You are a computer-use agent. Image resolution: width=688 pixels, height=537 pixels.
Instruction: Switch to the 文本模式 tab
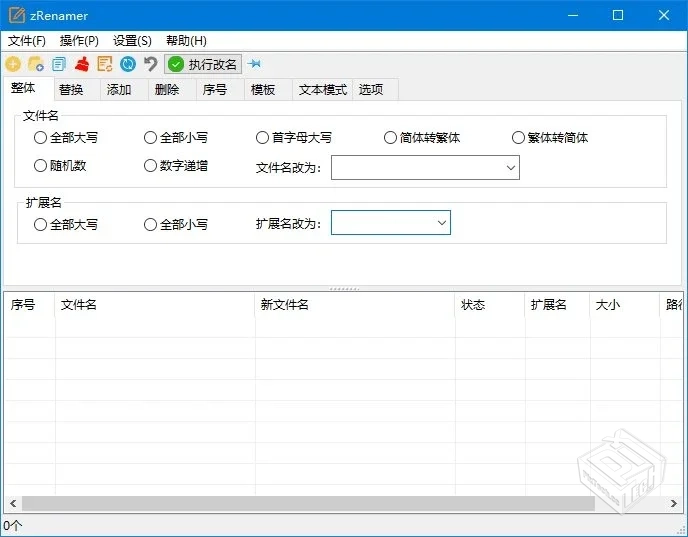(x=322, y=90)
